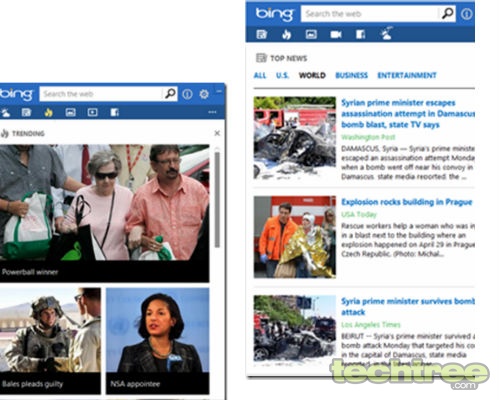Viewport: 500px width, 400px height.
Task: Switch to the BUSINESS news tab
Action: 351,75
